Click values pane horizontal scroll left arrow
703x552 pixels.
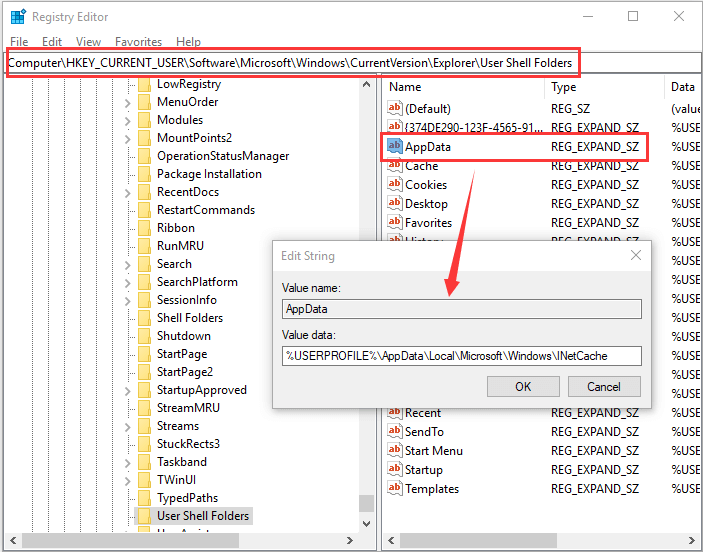391,540
